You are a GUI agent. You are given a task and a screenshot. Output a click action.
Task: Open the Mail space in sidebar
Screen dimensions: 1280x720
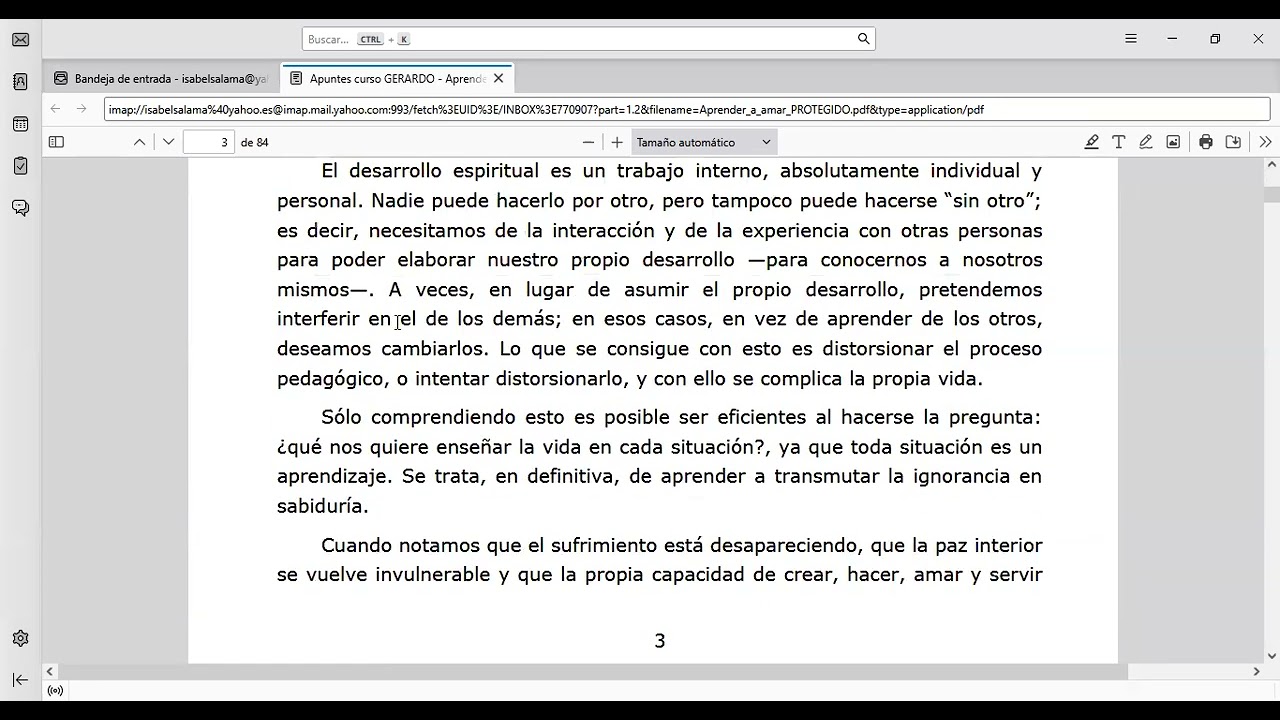point(20,40)
